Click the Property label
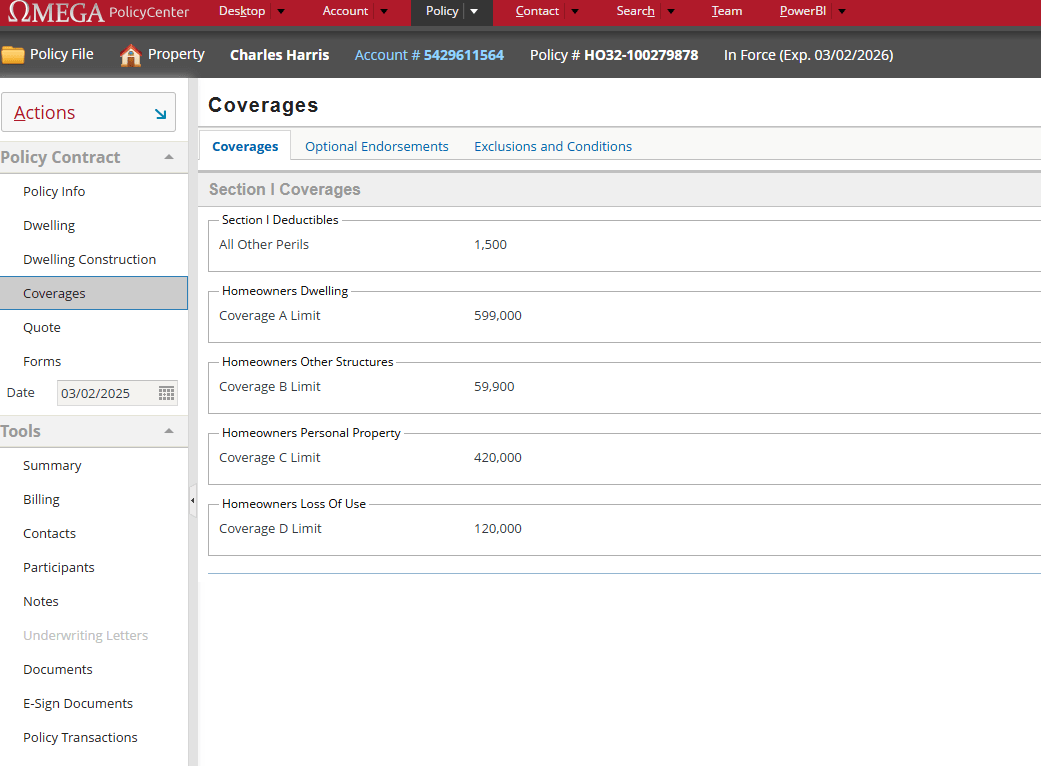 coord(176,54)
